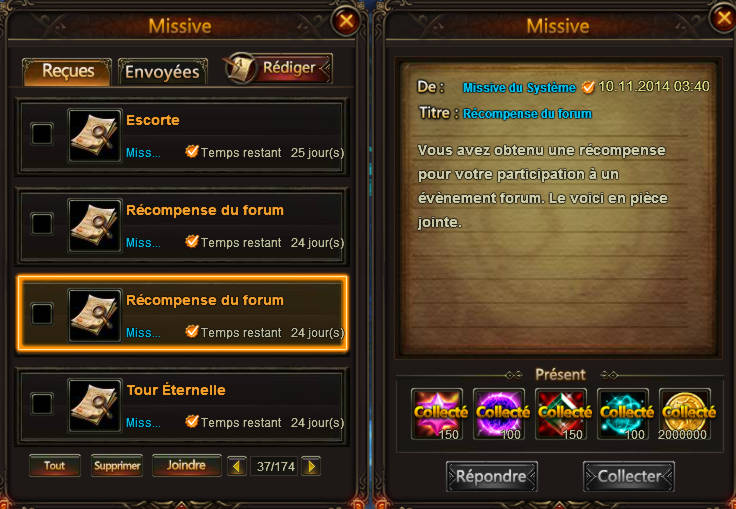The image size is (736, 509).
Task: Tick the checkbox for Tour Éternelle message
Action: 42,403
